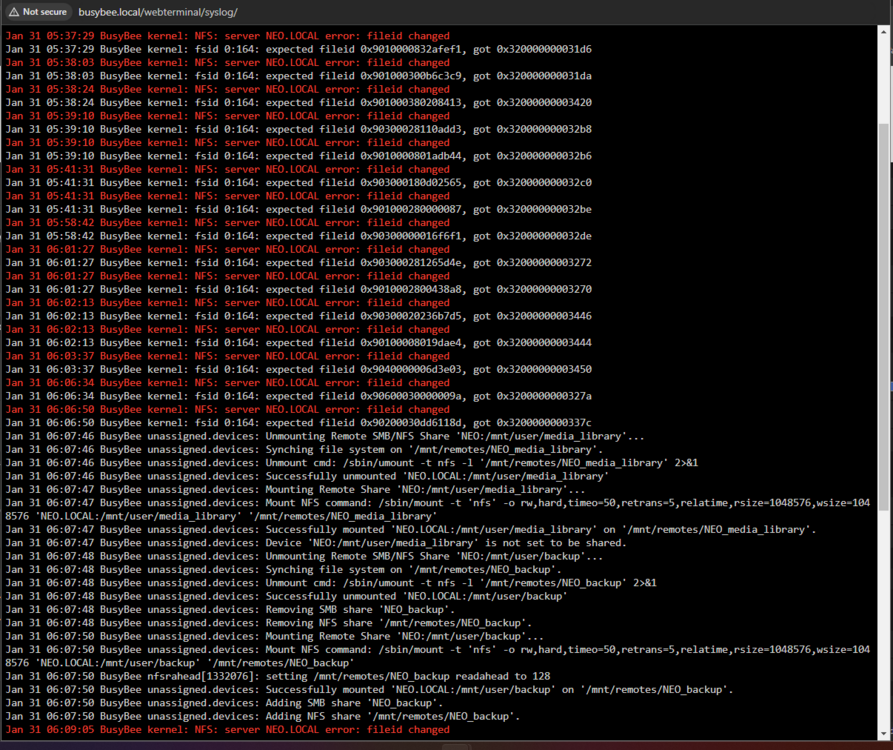Click the 06:09:05 red fileid changed error line

(x=227, y=729)
